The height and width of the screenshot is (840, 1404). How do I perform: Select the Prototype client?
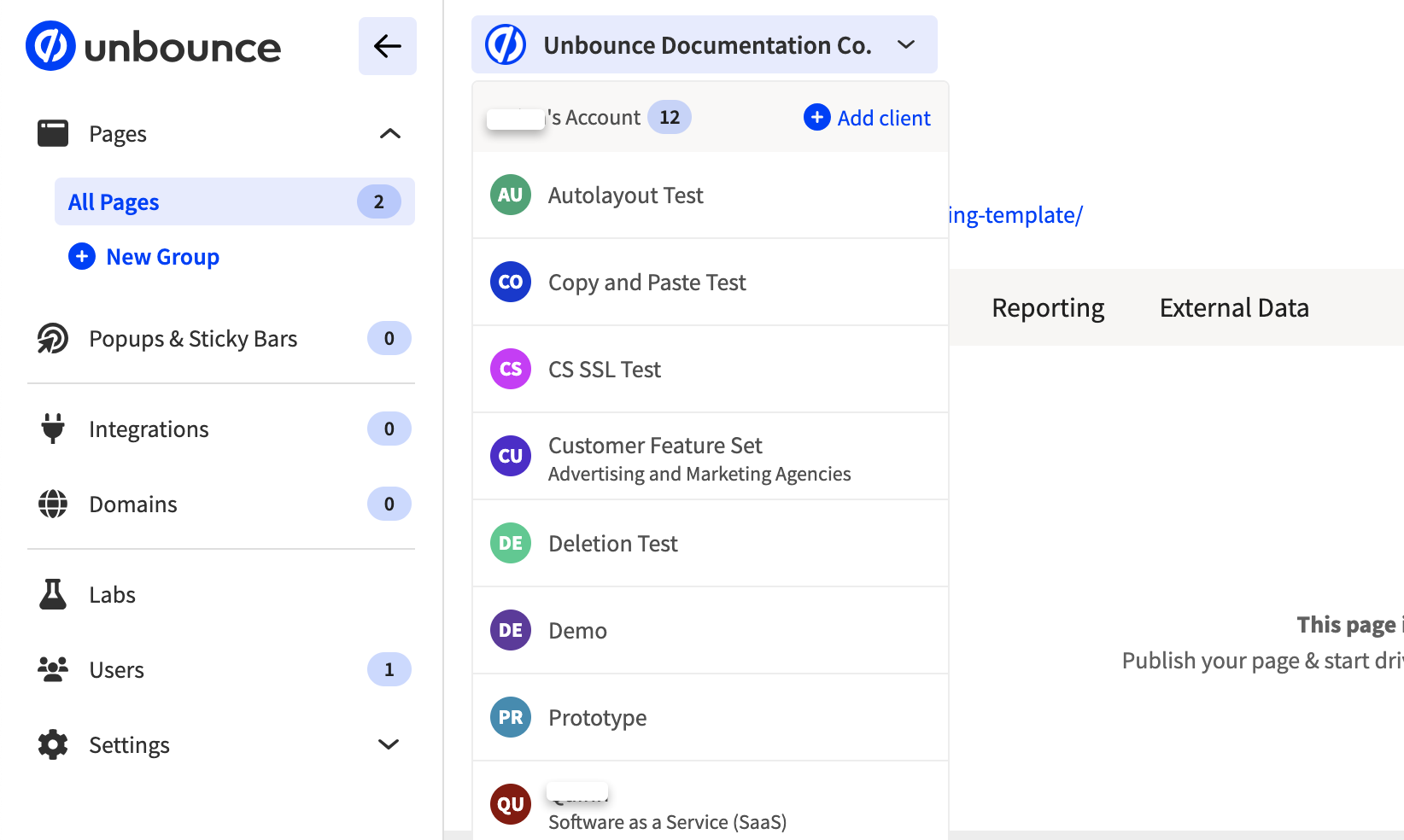(711, 717)
